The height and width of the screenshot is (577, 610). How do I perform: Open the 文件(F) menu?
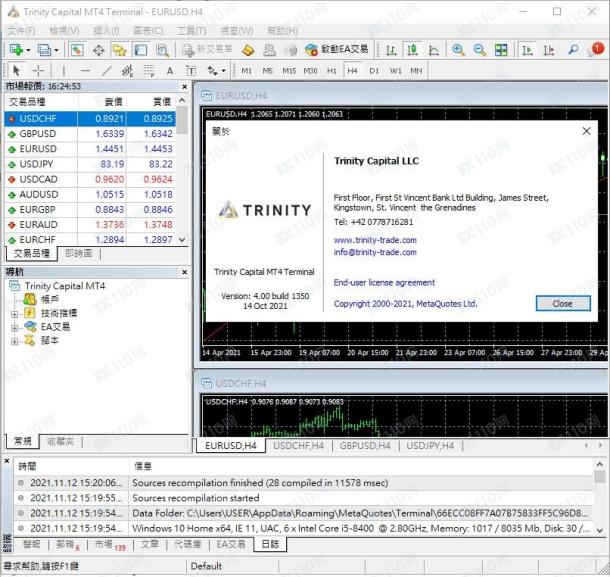coord(21,30)
